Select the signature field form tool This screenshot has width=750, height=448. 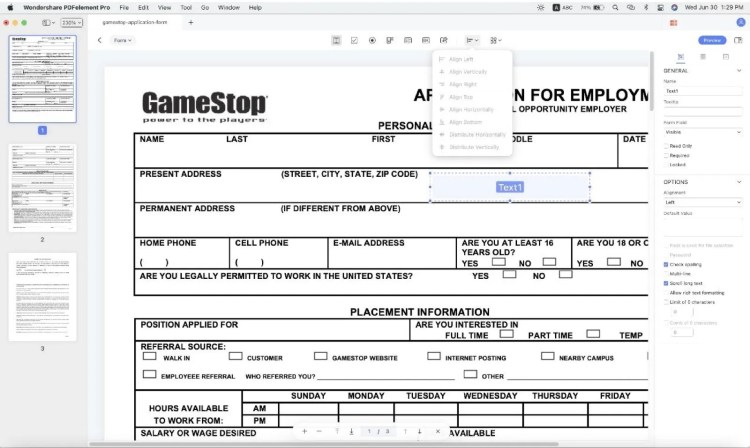click(x=444, y=41)
